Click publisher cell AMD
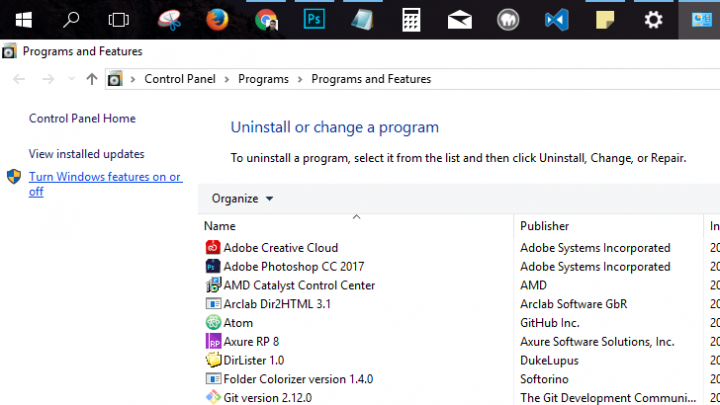The width and height of the screenshot is (720, 405). (x=533, y=285)
